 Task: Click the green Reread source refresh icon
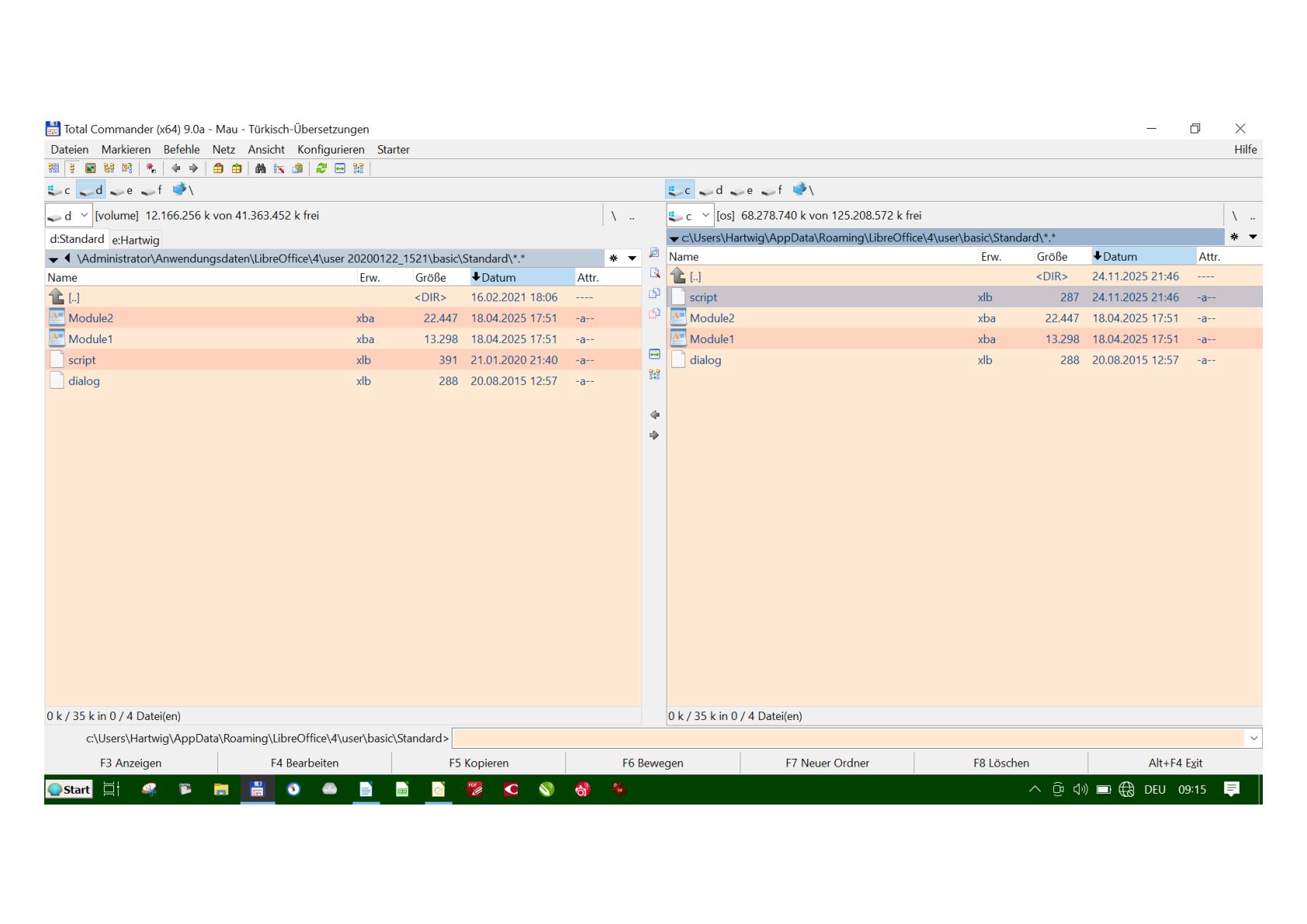coord(321,168)
